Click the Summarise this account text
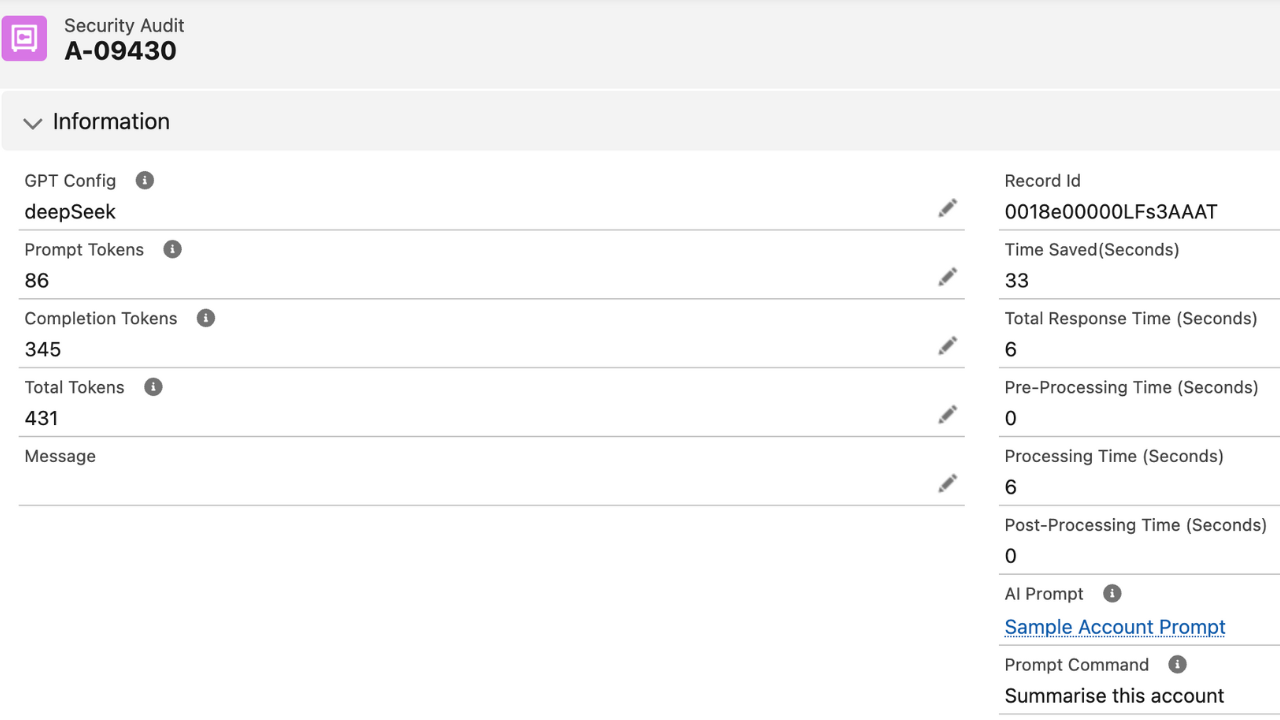 coord(1113,696)
